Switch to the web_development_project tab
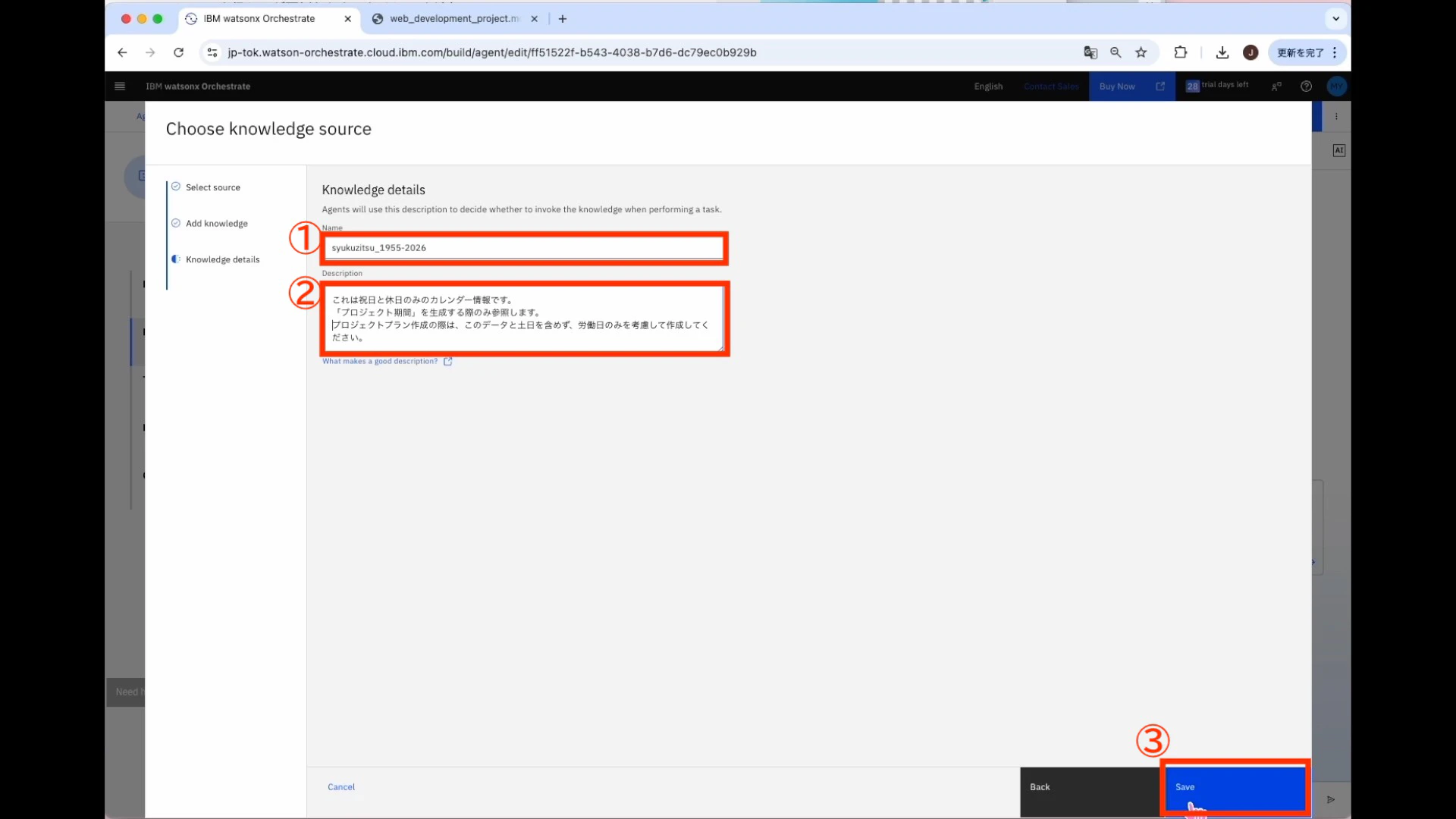The width and height of the screenshot is (1456, 819). (453, 19)
